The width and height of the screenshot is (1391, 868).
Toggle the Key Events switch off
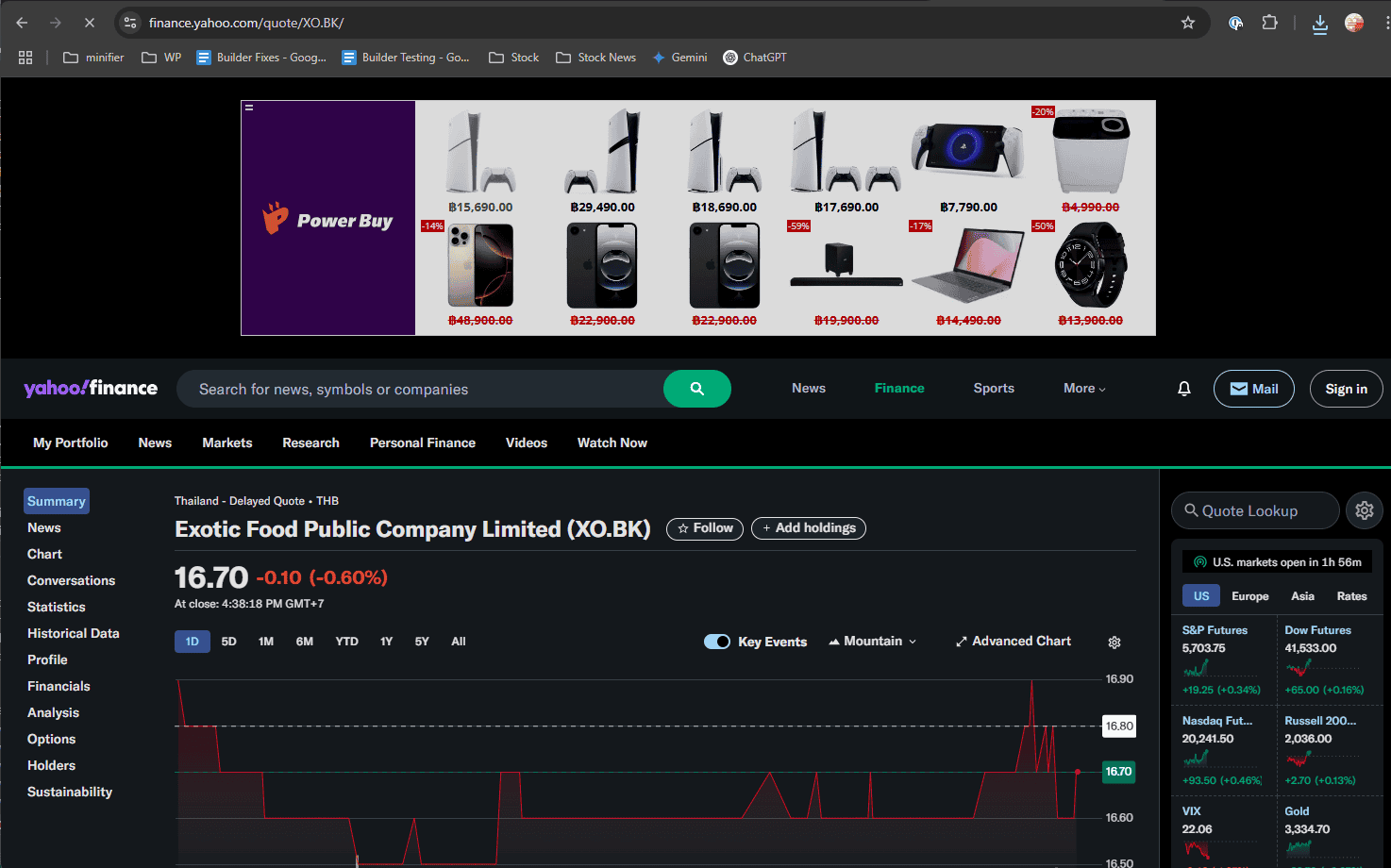pyautogui.click(x=717, y=642)
